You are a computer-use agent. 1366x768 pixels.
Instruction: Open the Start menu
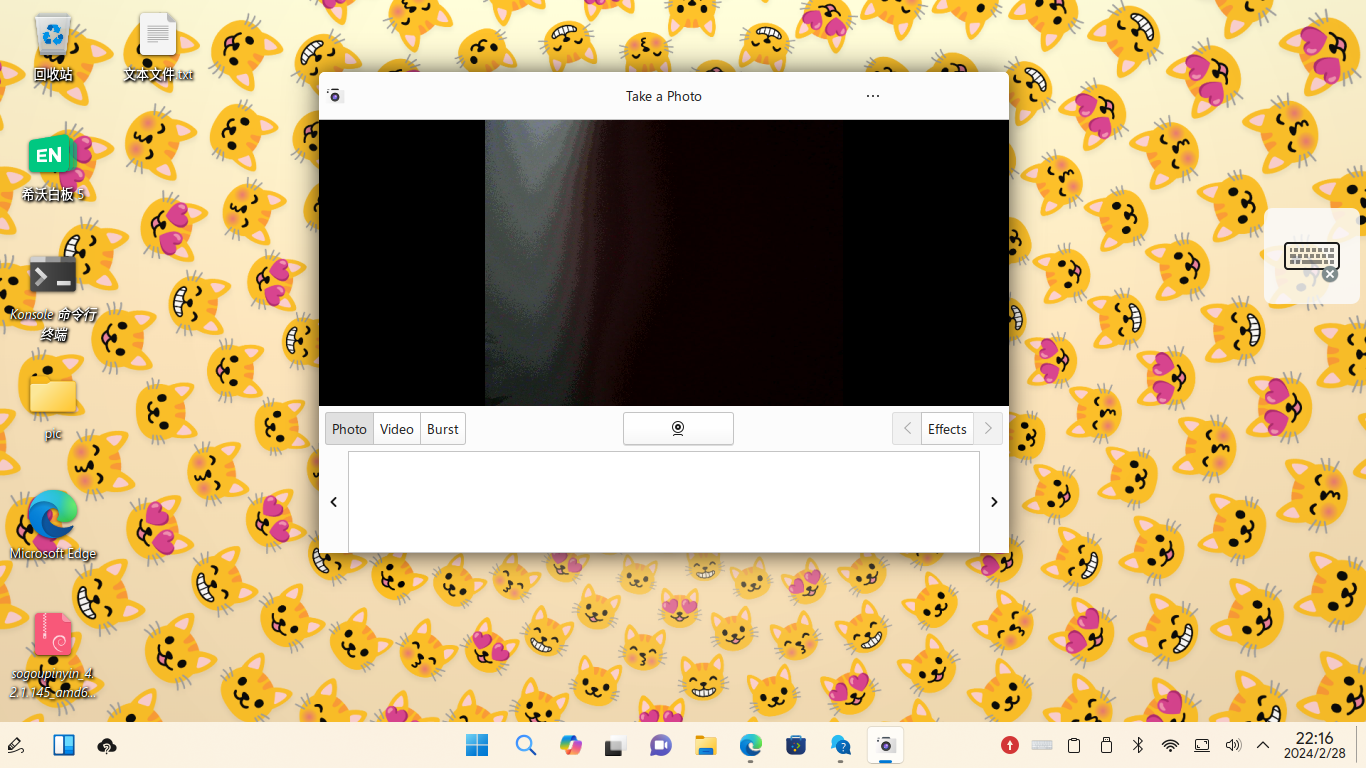[477, 745]
